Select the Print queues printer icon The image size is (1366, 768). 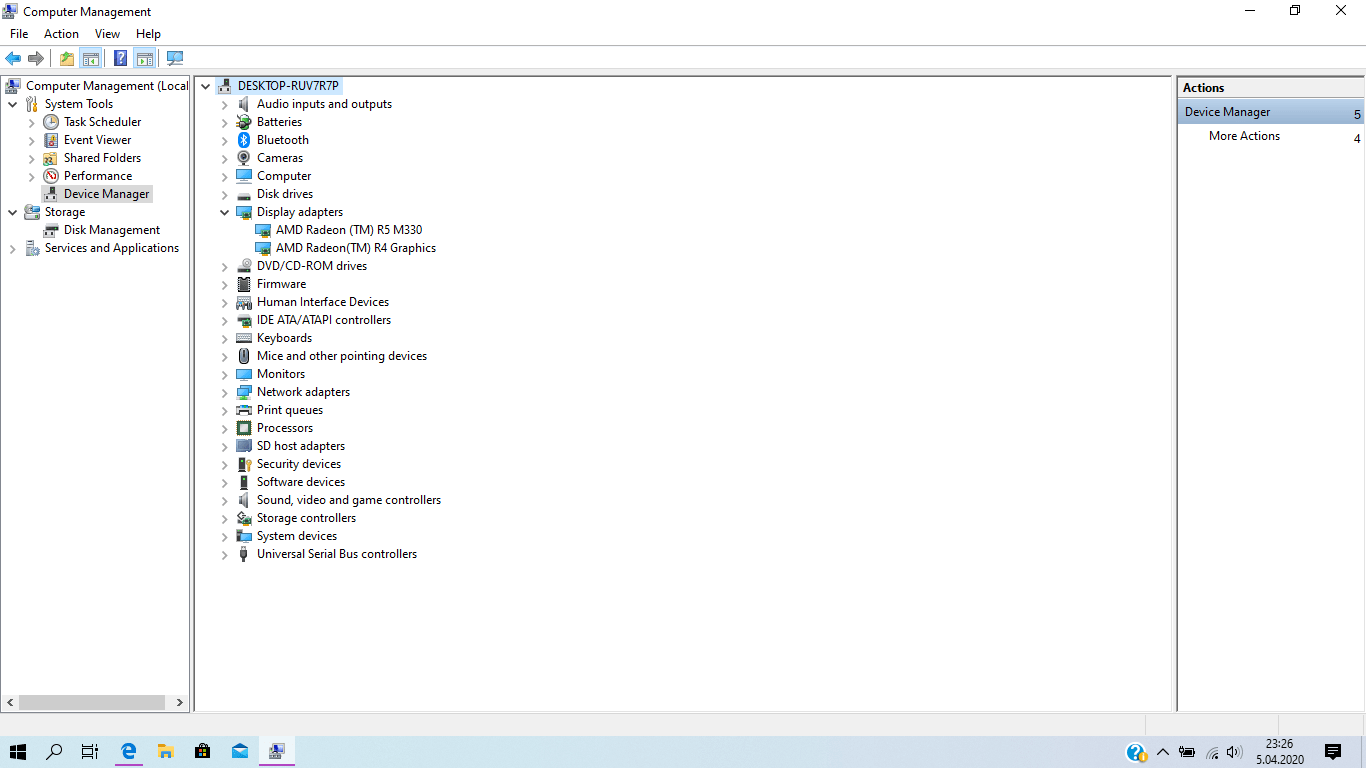click(x=244, y=410)
